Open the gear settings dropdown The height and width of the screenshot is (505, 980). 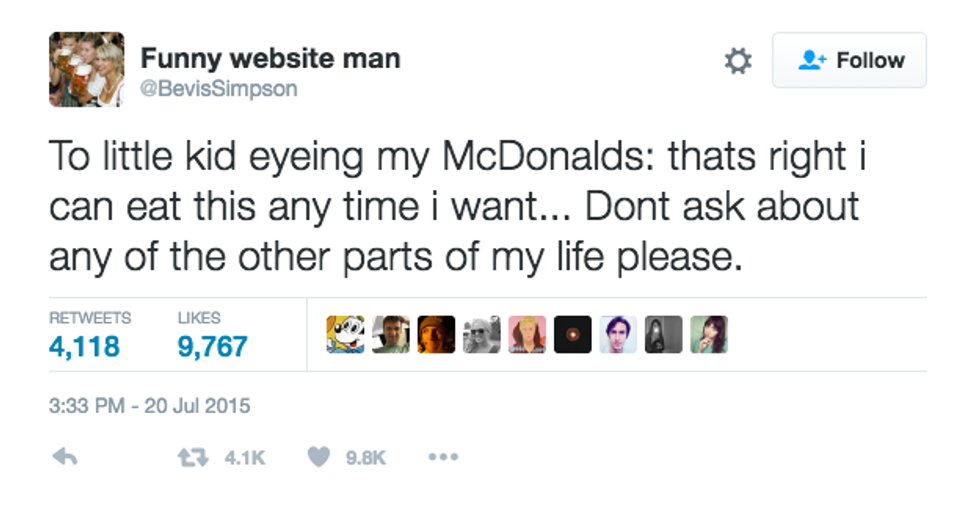pos(737,61)
